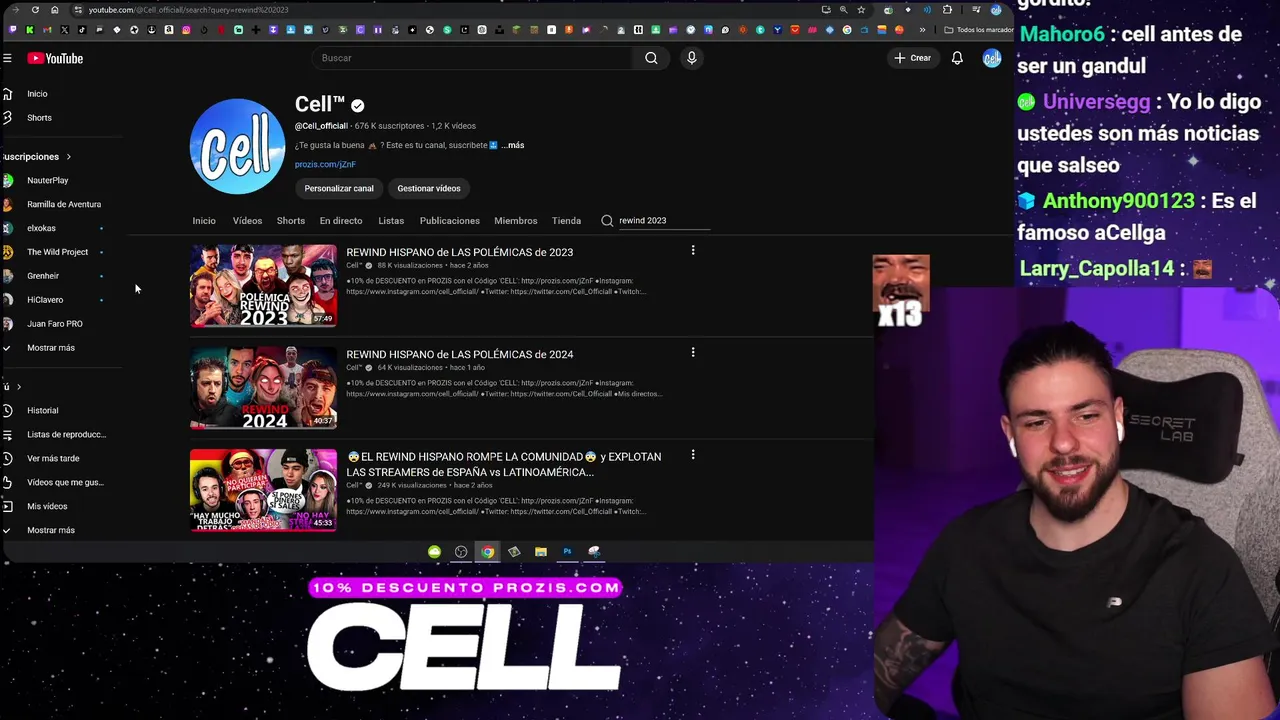This screenshot has width=1280, height=720.
Task: Open the Chrome taskbar icon
Action: (487, 551)
